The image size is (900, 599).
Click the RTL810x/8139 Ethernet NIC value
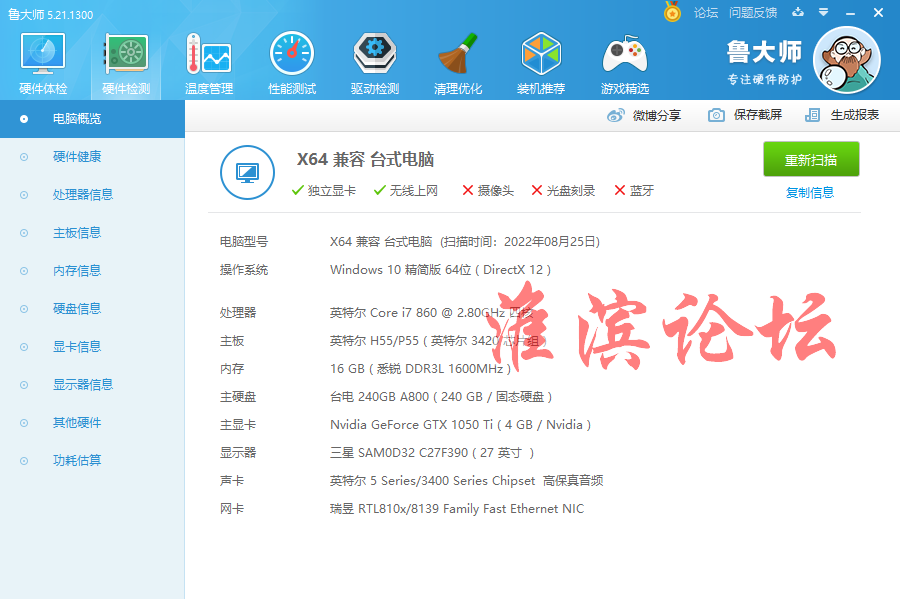click(457, 509)
